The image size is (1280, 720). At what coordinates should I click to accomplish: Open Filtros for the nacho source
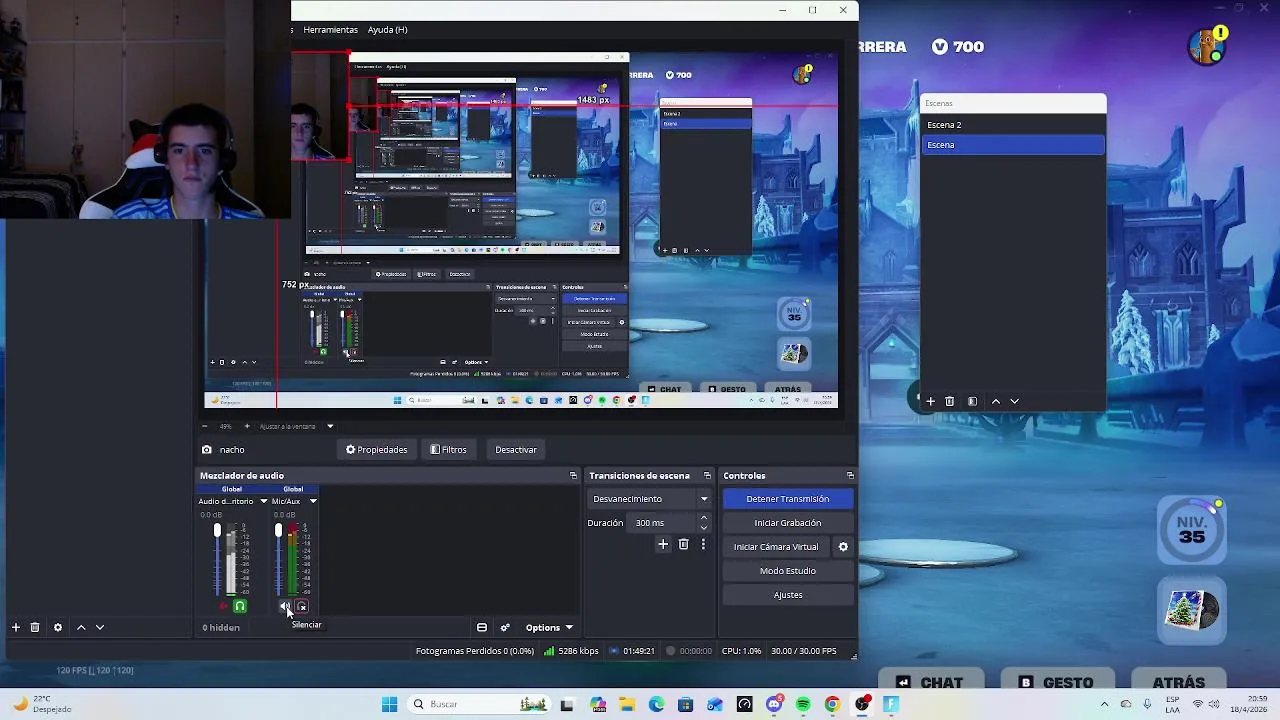click(448, 449)
